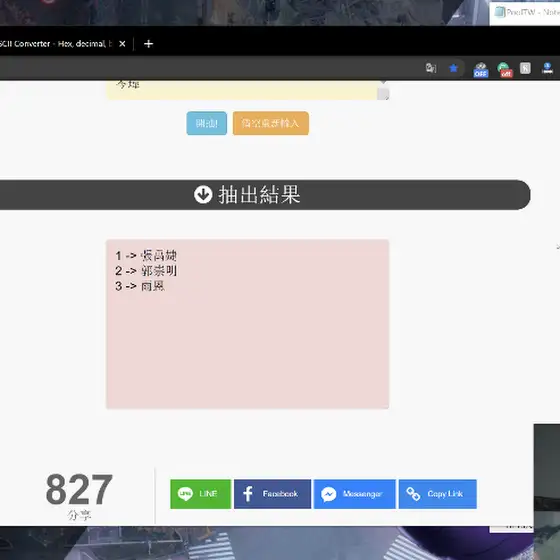Open a new browser tab

point(148,44)
